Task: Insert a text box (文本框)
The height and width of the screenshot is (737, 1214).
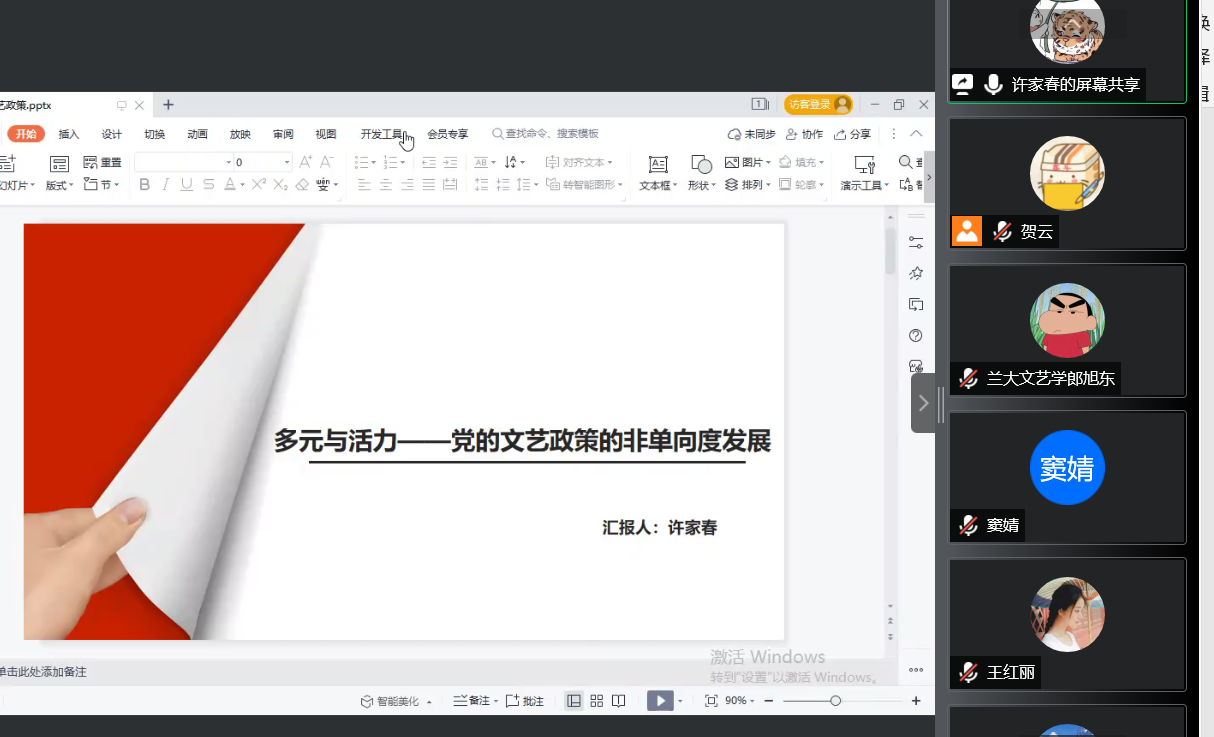Action: coord(658,173)
